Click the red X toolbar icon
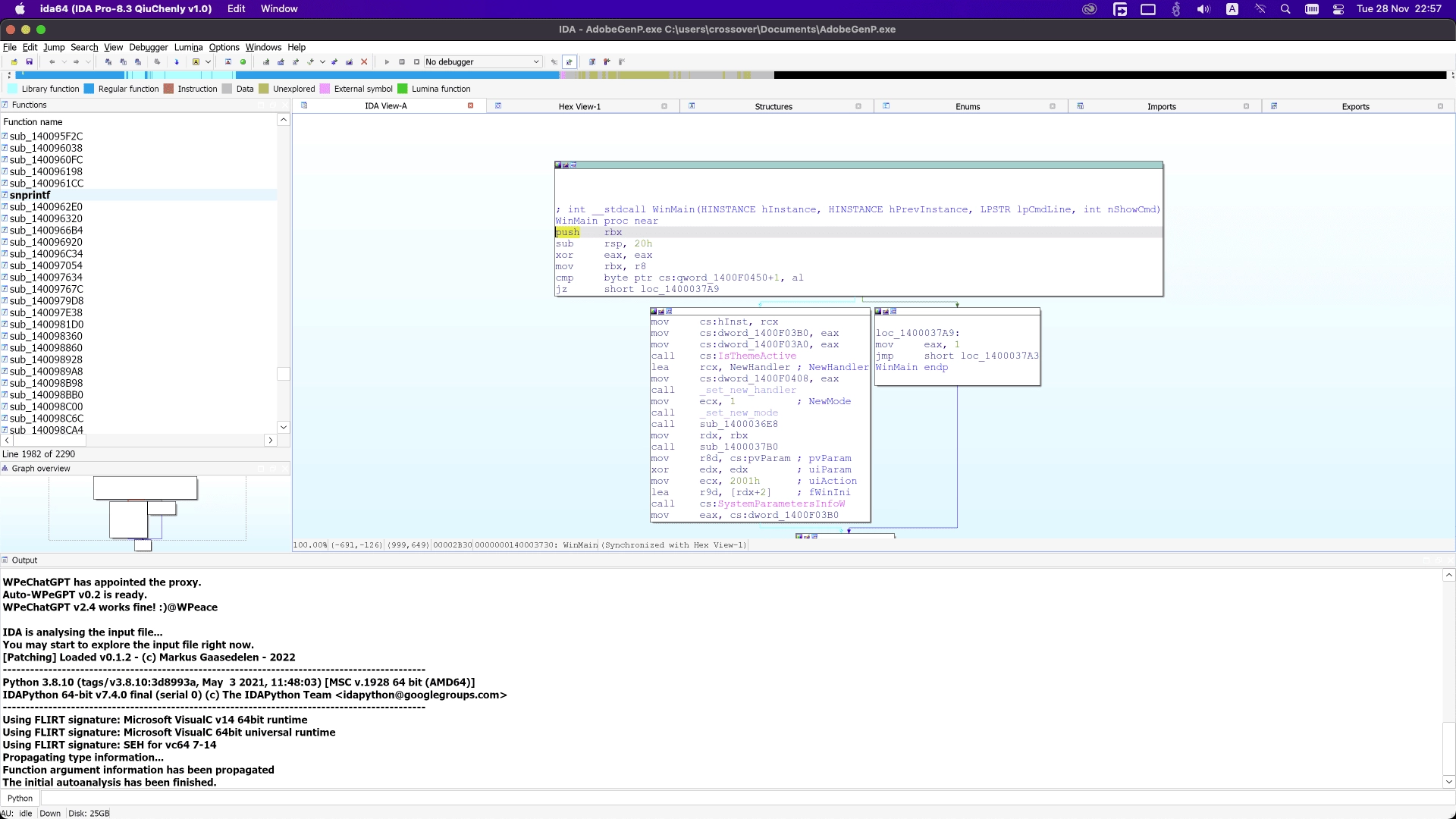 364,62
